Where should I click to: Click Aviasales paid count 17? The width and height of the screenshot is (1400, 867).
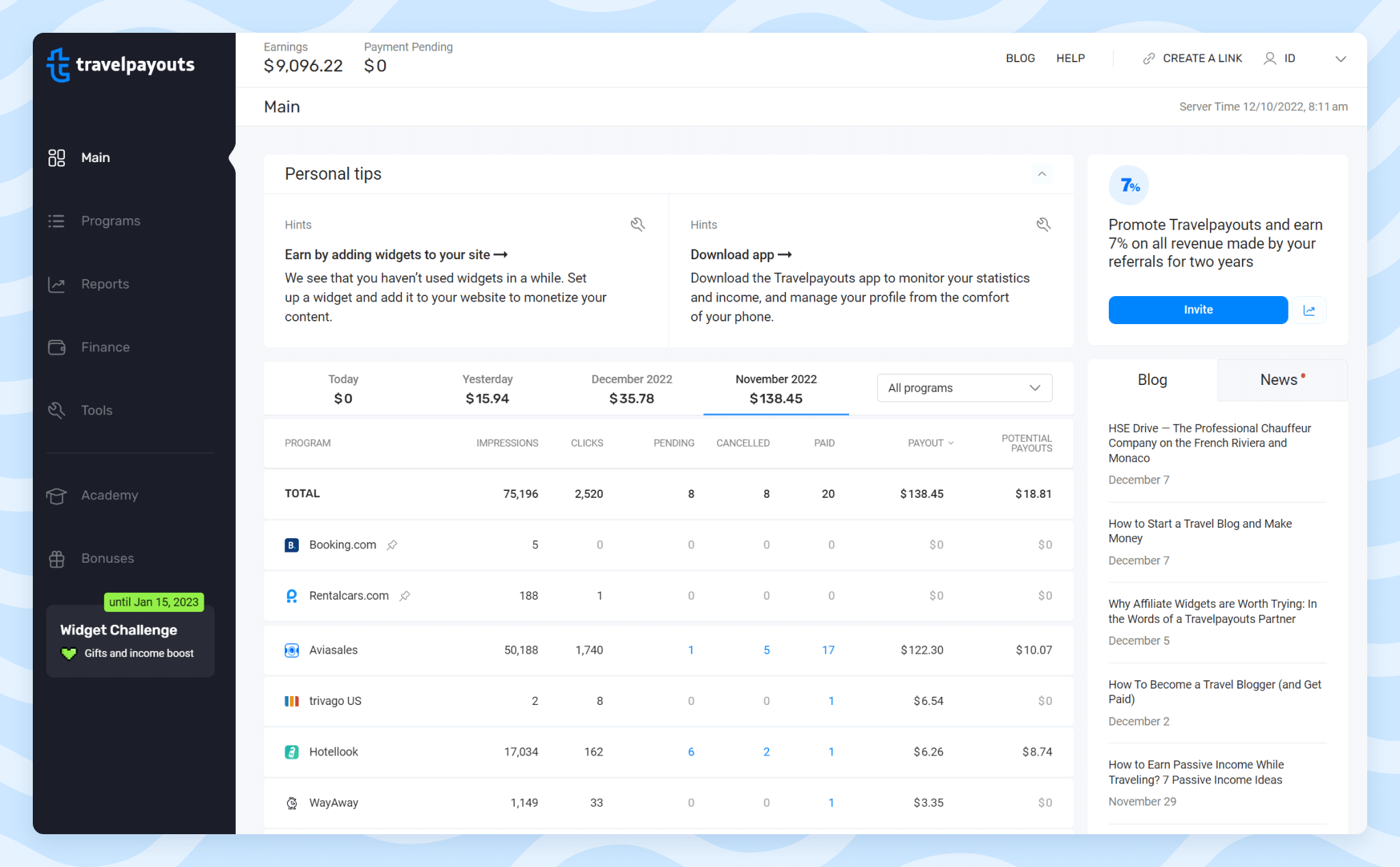click(828, 650)
